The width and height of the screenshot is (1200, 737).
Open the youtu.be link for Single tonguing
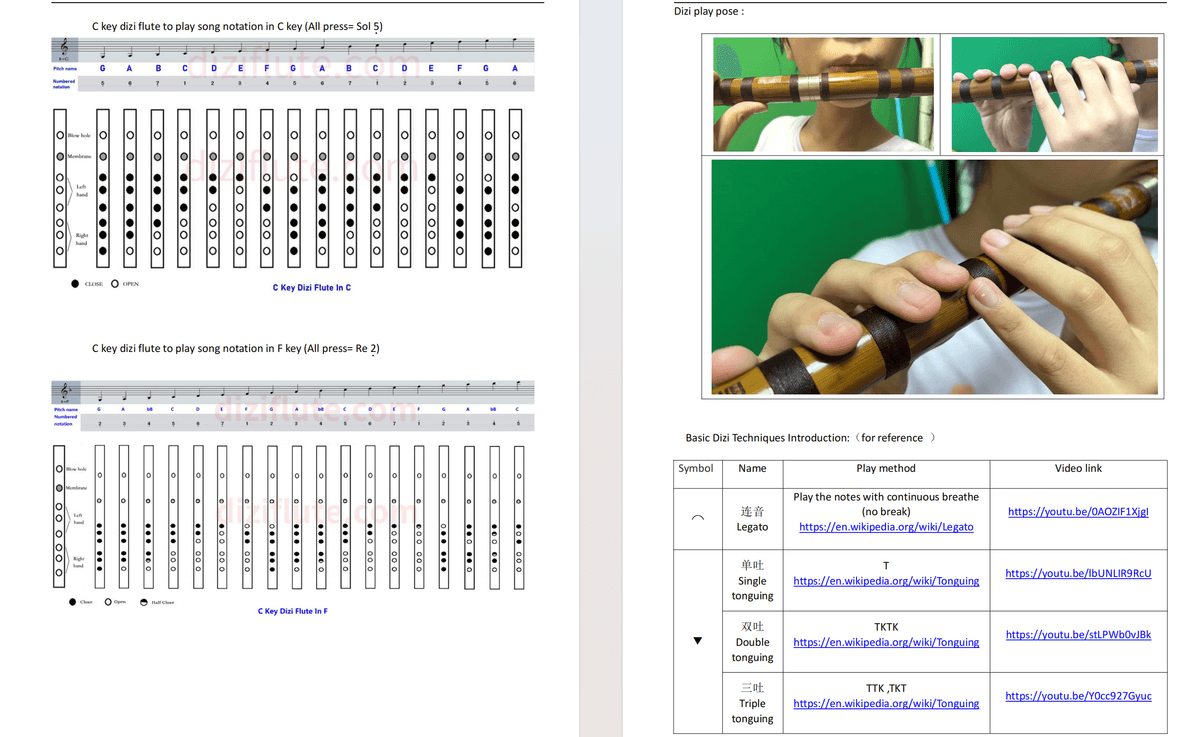1078,573
